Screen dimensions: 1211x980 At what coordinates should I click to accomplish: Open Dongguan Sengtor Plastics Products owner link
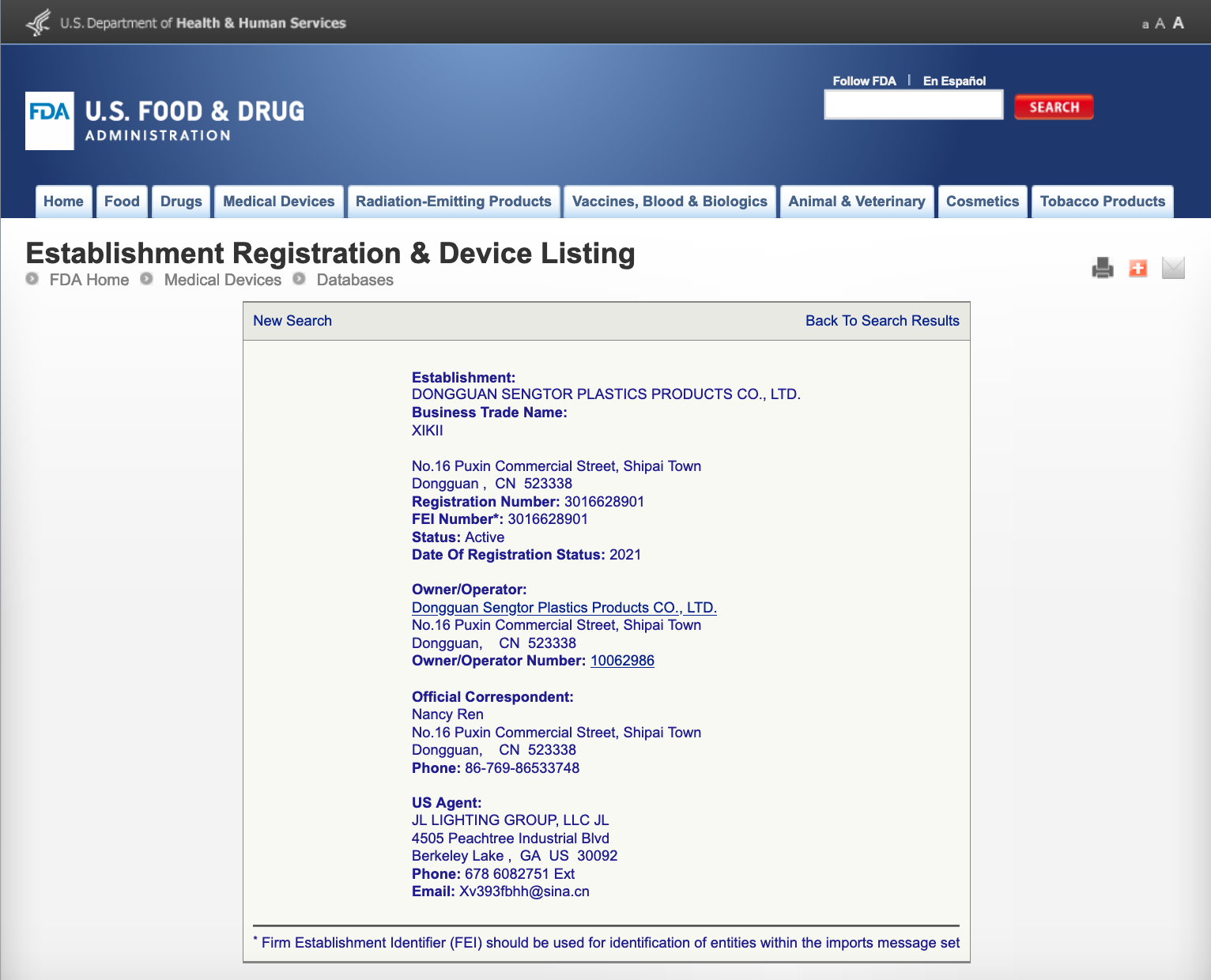coord(564,608)
